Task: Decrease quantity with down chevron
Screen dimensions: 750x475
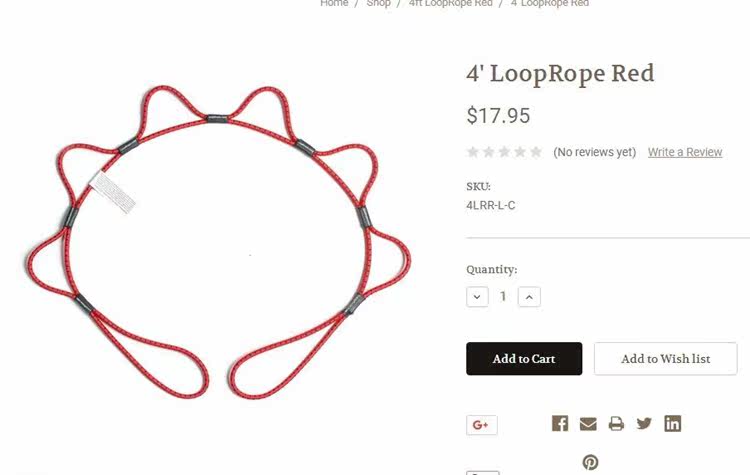Action: 477,297
